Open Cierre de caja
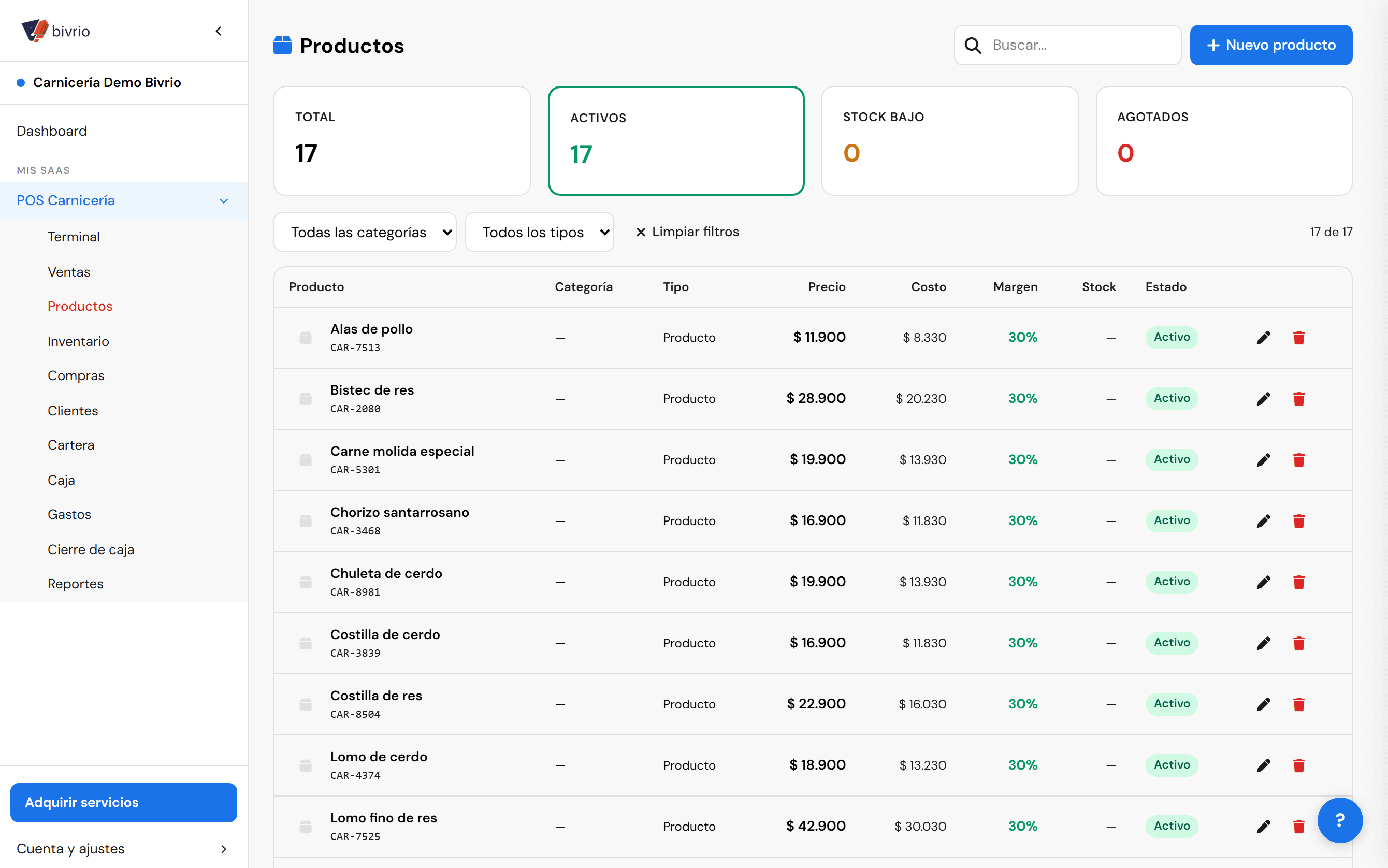 [91, 549]
